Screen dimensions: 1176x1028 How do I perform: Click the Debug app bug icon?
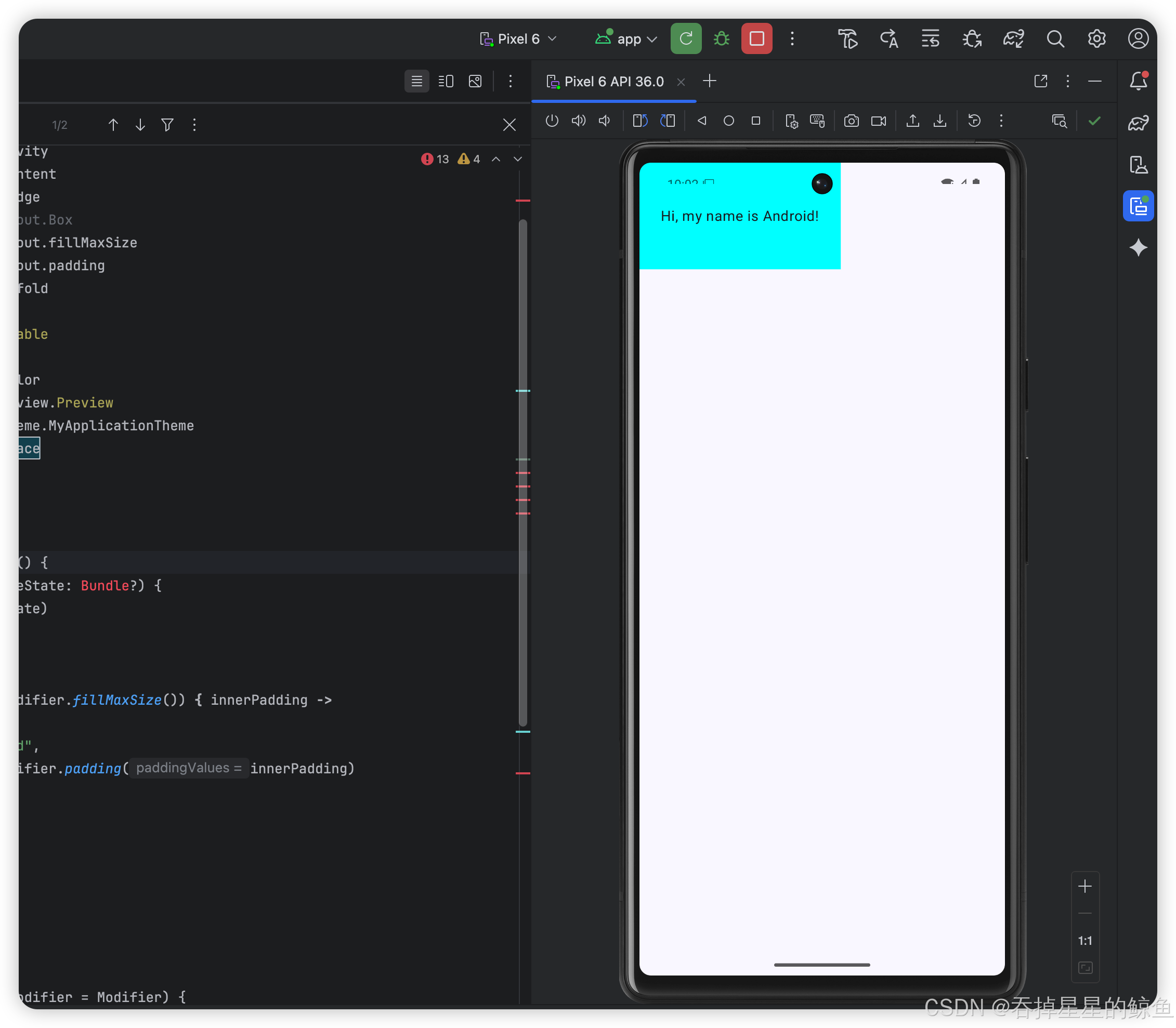coord(721,39)
